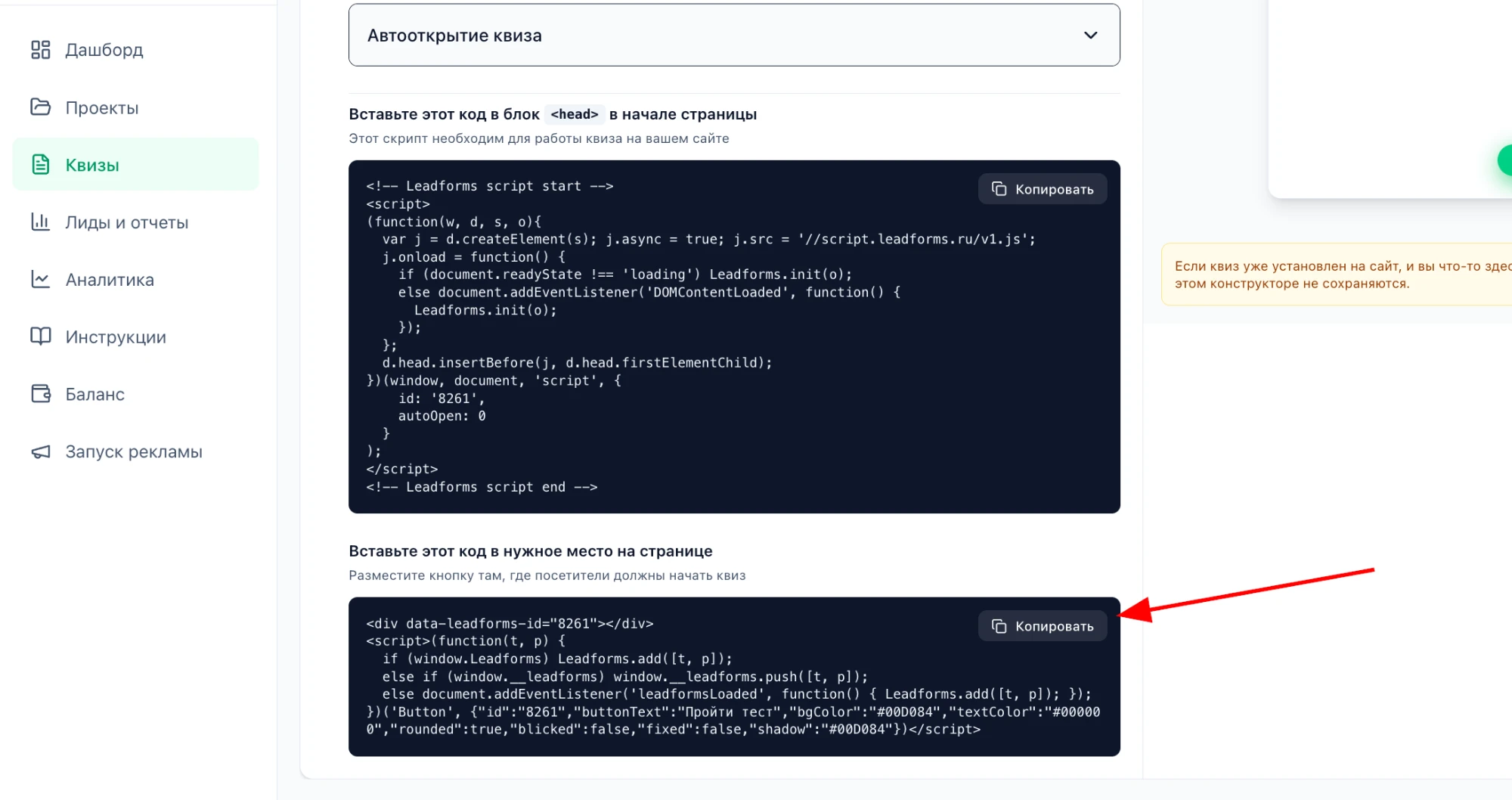Screen dimensions: 1512x800
Task: Click copy icon in head script block
Action: coord(999,189)
